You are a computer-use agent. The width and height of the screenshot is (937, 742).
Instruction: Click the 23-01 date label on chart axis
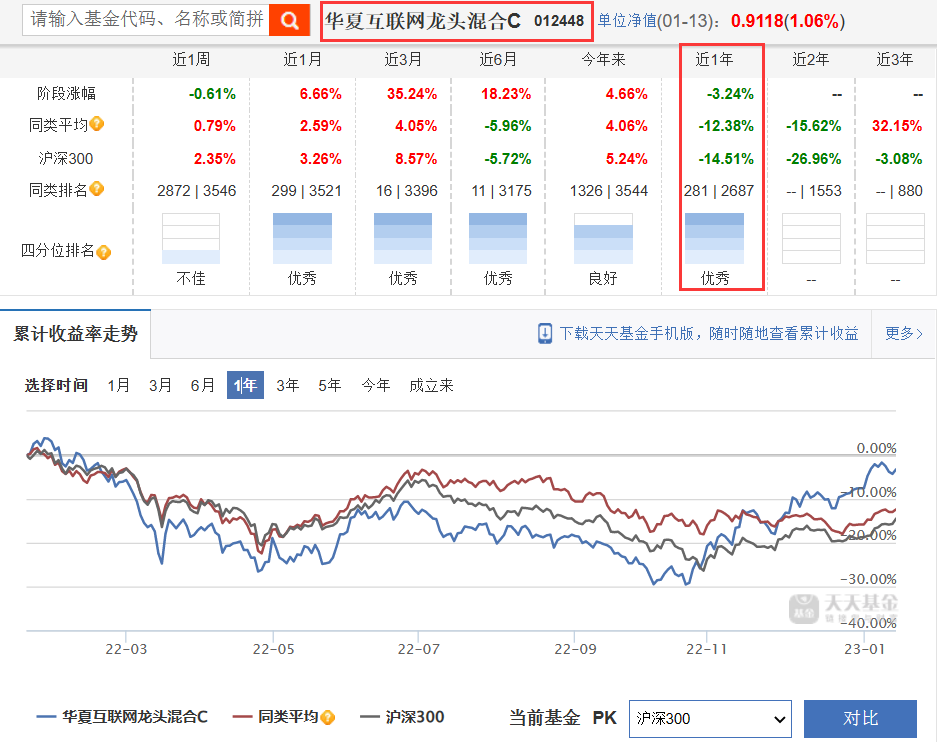[864, 649]
